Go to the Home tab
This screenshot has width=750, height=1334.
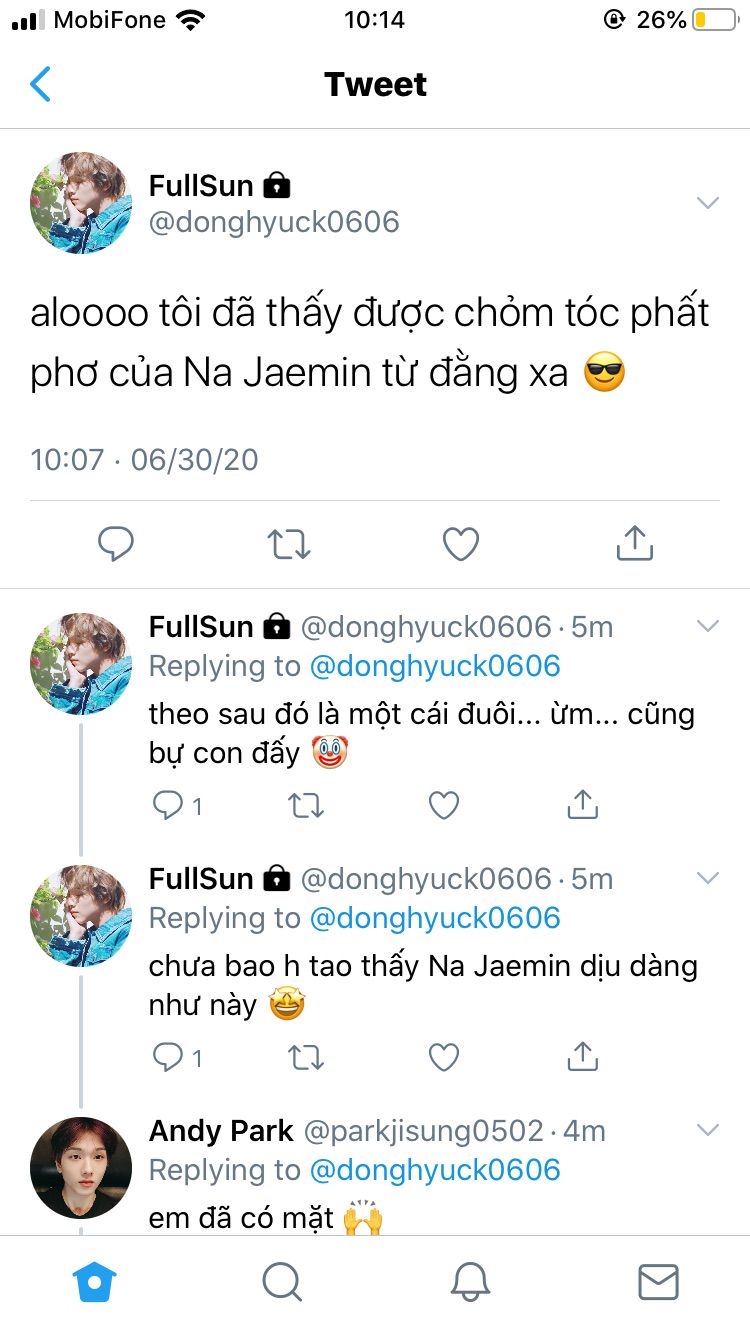96,1281
